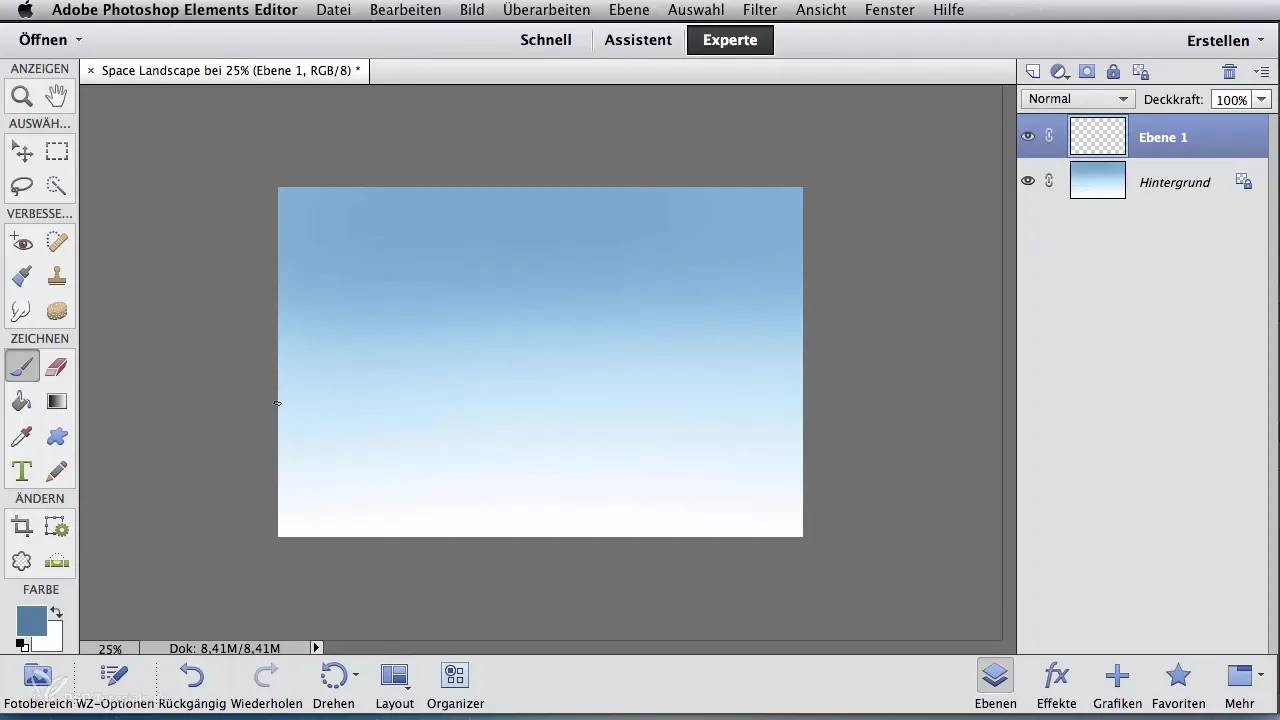1280x720 pixels.
Task: Switch to the Schnell tab
Action: tap(546, 40)
